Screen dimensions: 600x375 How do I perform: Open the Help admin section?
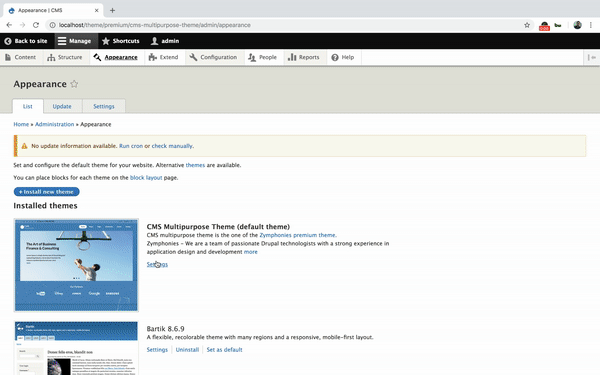coord(343,57)
